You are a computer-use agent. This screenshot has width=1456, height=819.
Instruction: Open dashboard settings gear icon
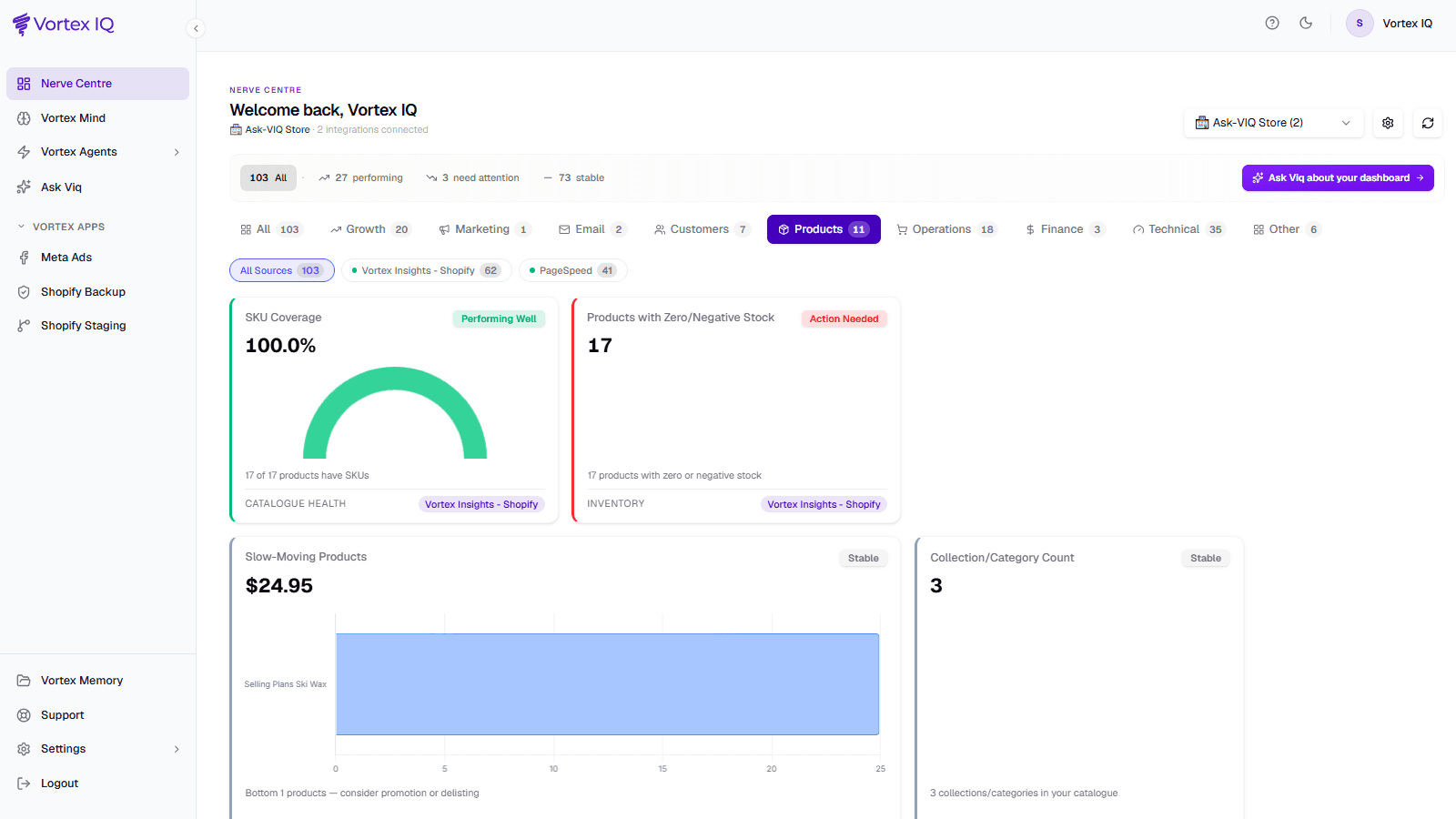(1388, 123)
